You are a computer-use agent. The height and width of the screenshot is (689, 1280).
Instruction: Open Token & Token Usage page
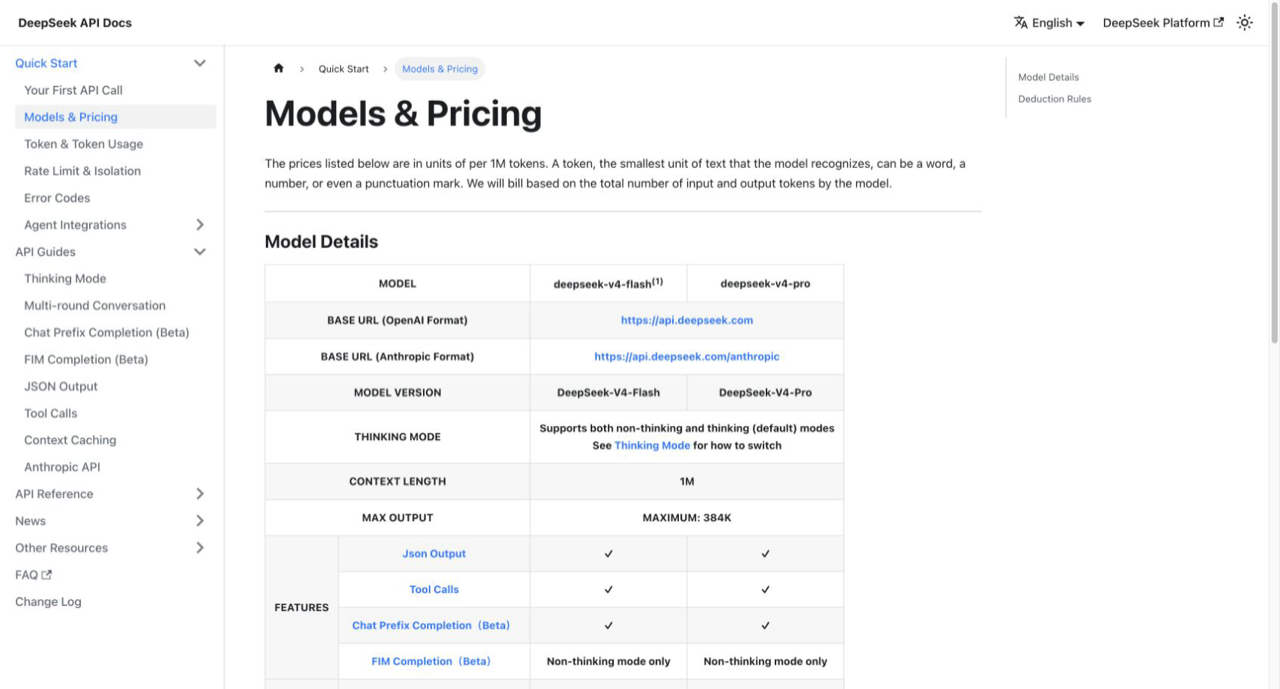(x=84, y=144)
